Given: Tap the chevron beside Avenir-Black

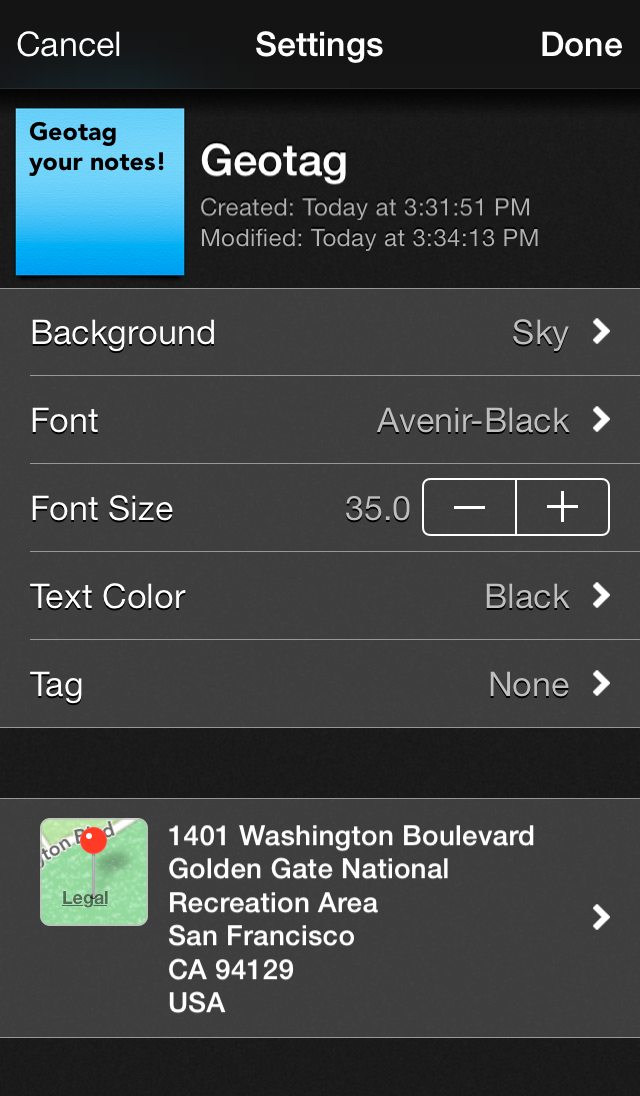Looking at the screenshot, I should [x=601, y=420].
